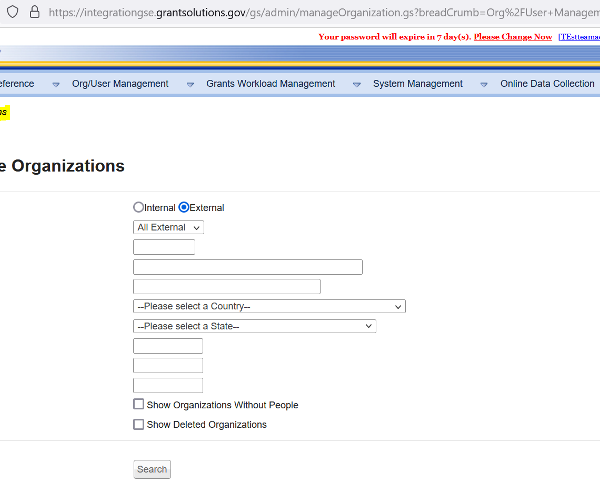Click arrow icon before Grants Workload Management
The image size is (600, 492).
[x=190, y=84]
